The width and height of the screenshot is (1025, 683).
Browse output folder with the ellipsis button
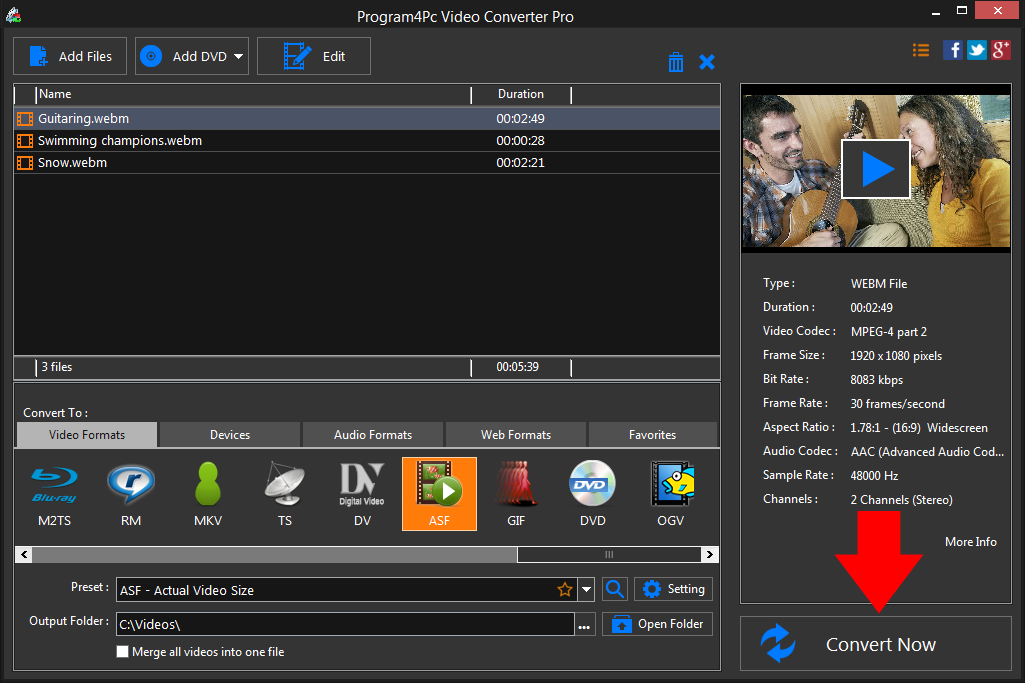[x=585, y=623]
